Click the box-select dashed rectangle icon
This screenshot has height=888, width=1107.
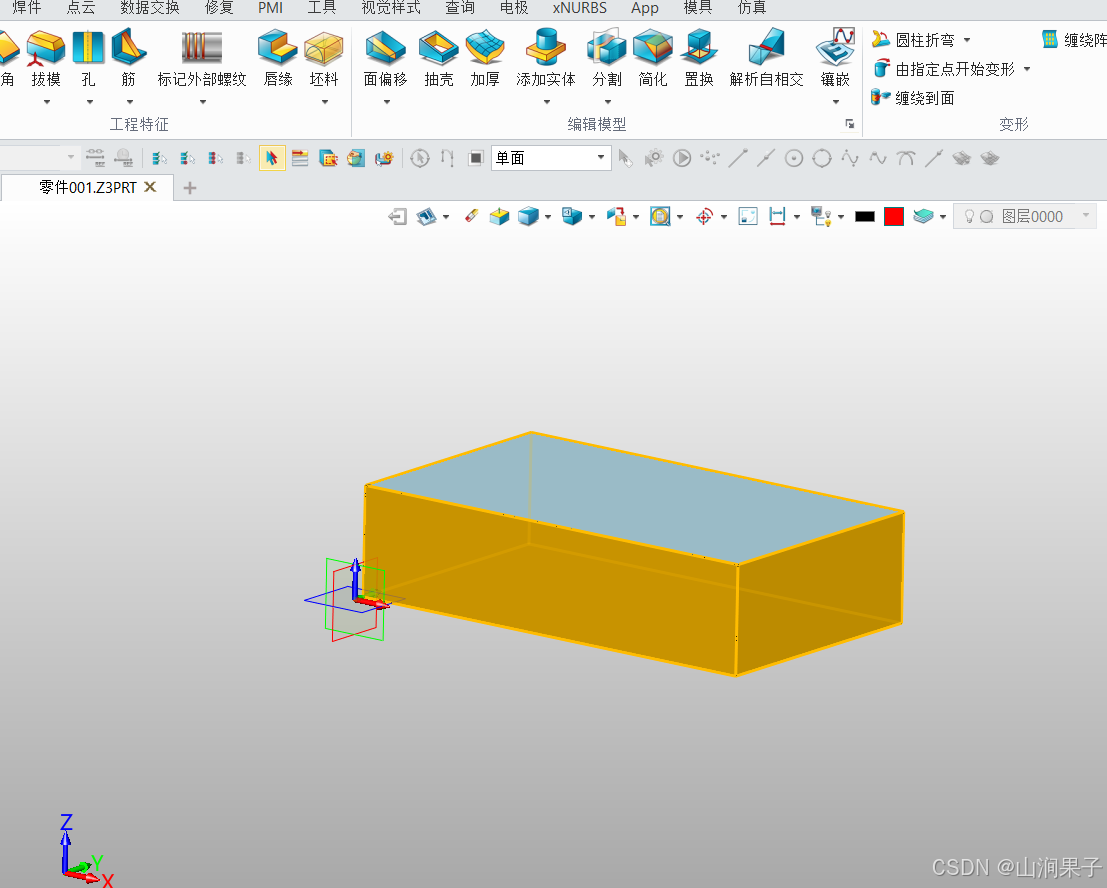pyautogui.click(x=328, y=158)
